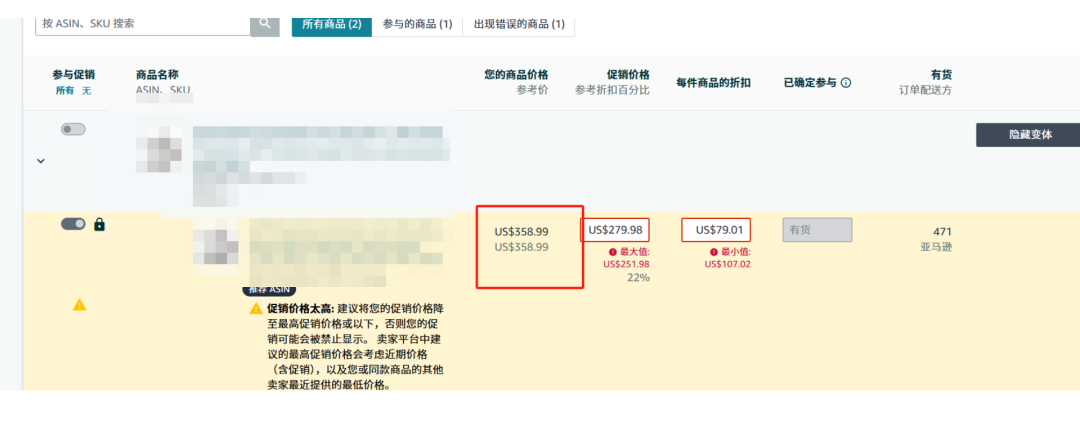This screenshot has height=435, width=1080.
Task: Open the 有货 availability field
Action: [817, 230]
